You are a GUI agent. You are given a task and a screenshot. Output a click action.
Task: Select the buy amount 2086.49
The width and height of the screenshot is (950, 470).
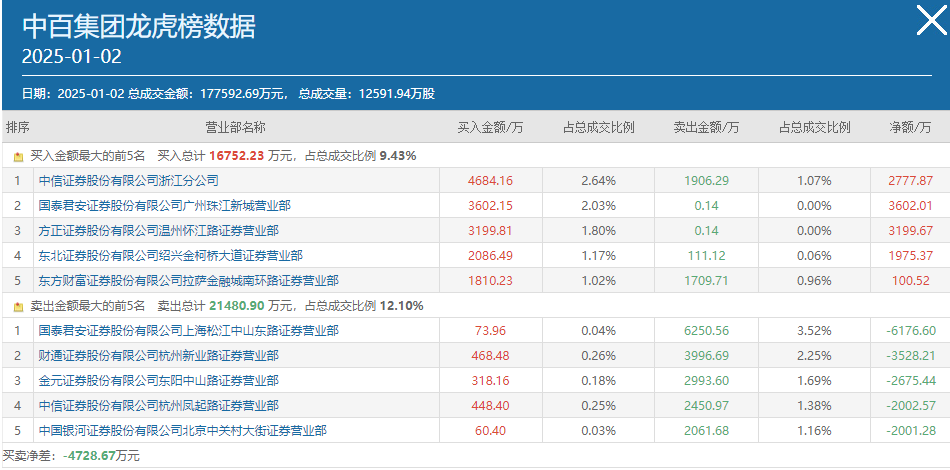[x=490, y=256]
